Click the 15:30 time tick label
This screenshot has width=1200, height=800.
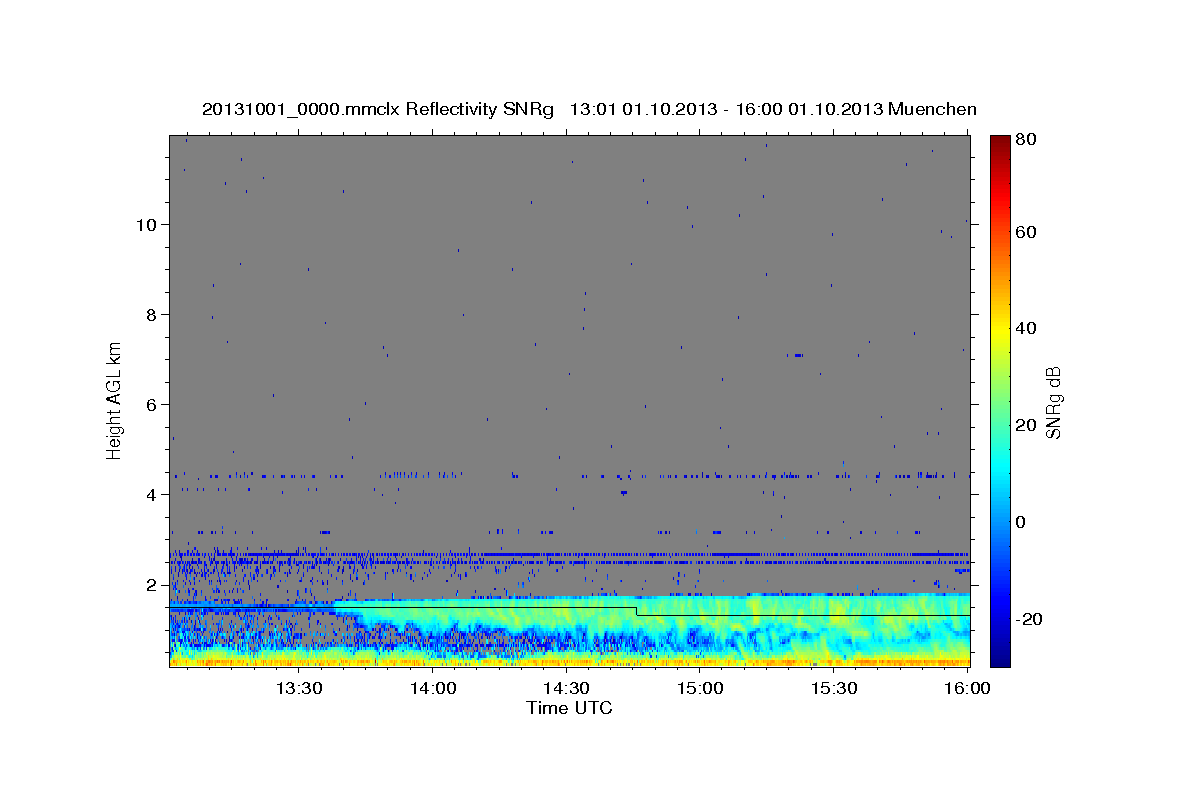835,688
